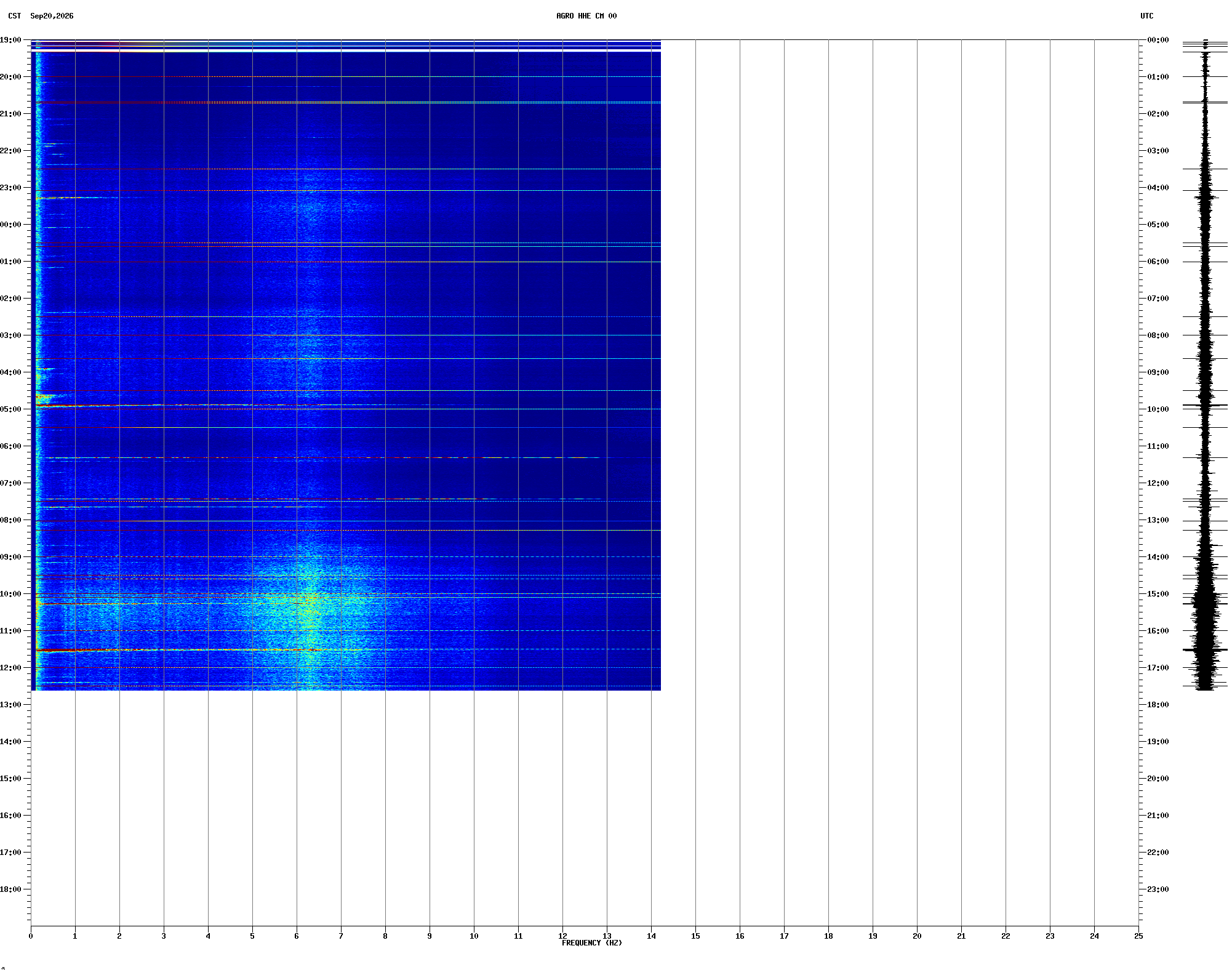
Task: Select the 10:00 CST time tick
Action: pos(10,594)
